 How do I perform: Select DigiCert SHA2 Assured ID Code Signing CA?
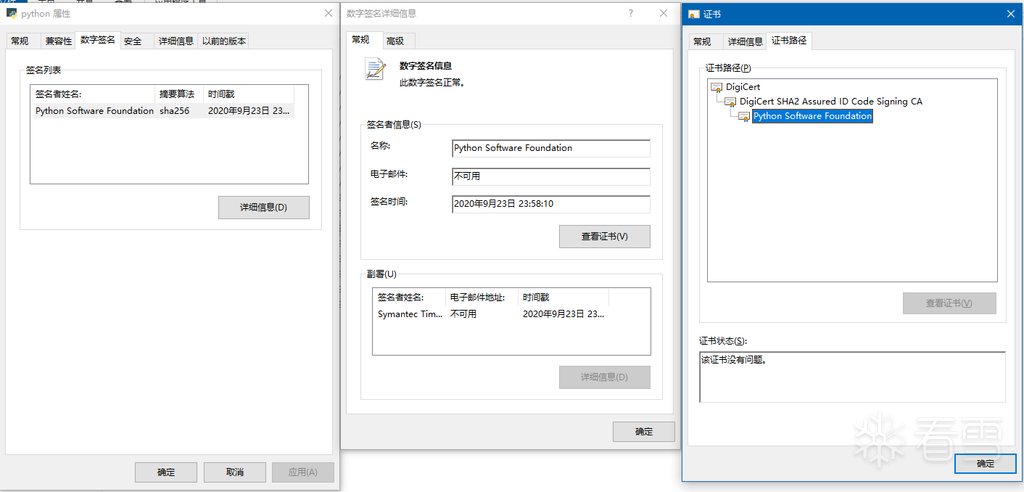(831, 101)
